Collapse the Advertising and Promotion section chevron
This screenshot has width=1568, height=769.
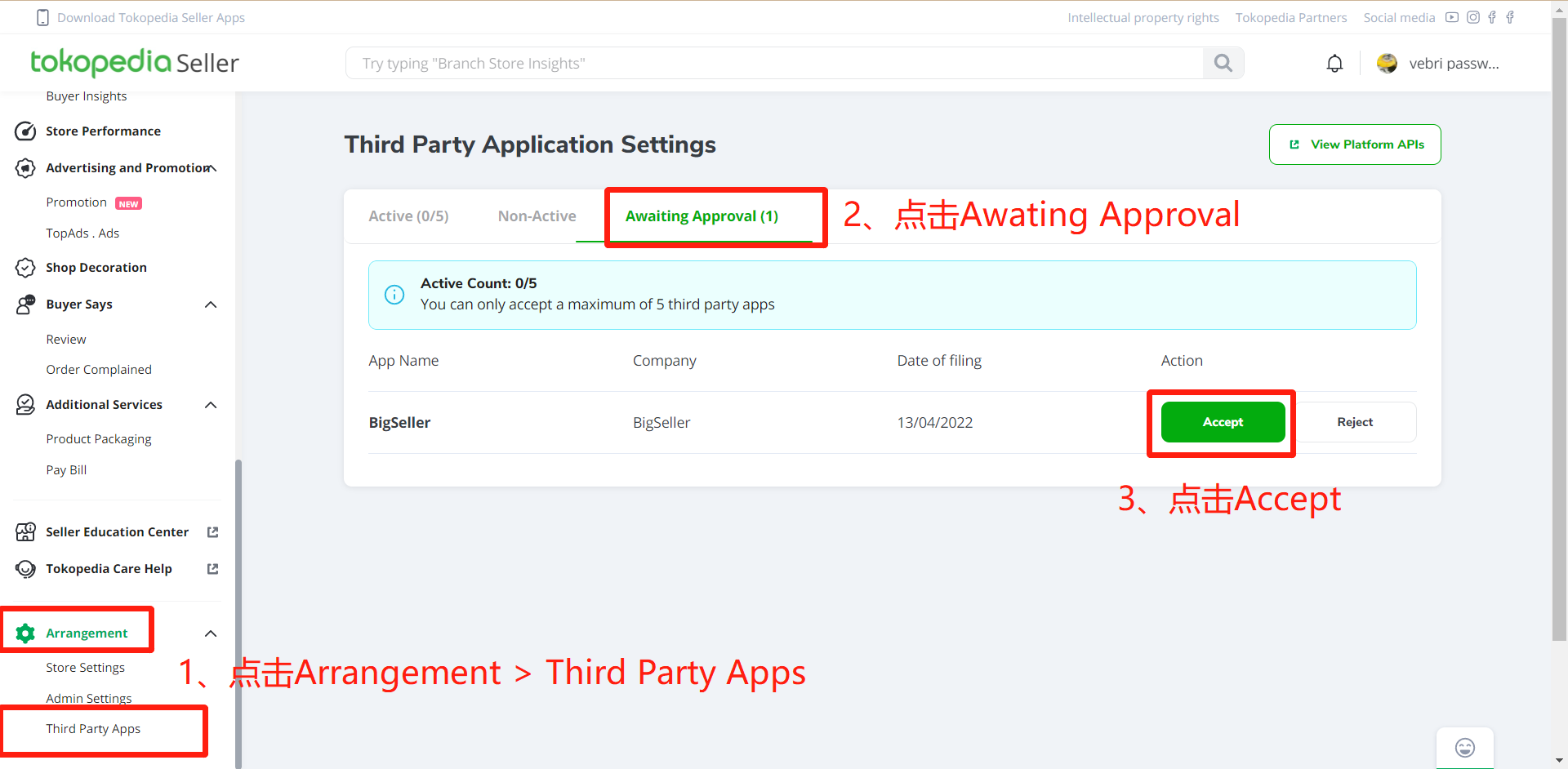[212, 168]
